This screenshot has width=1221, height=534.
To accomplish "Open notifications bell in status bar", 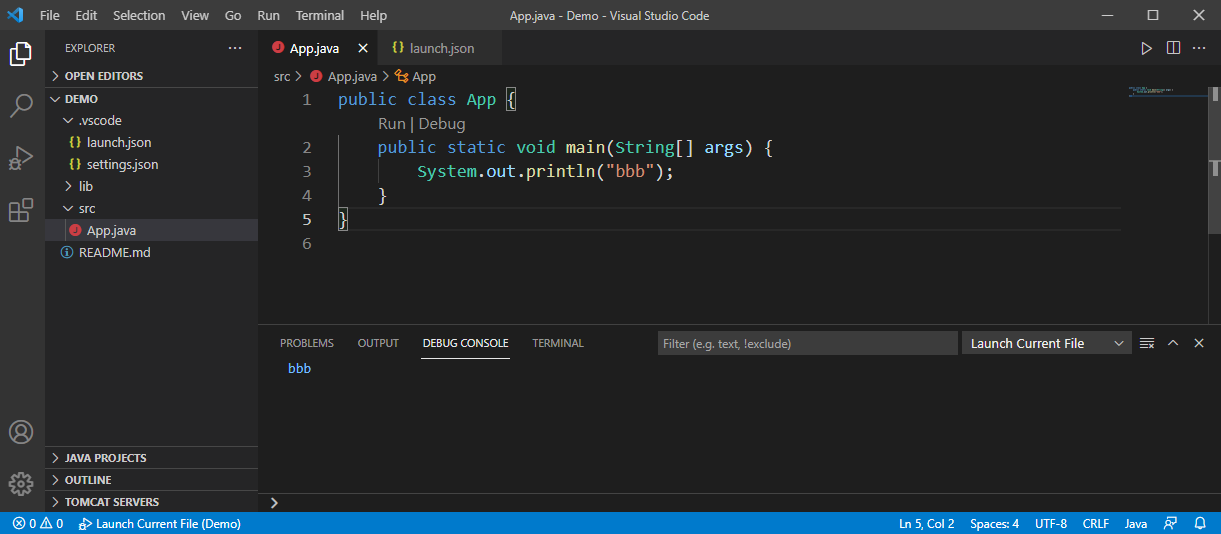I will pos(1200,523).
